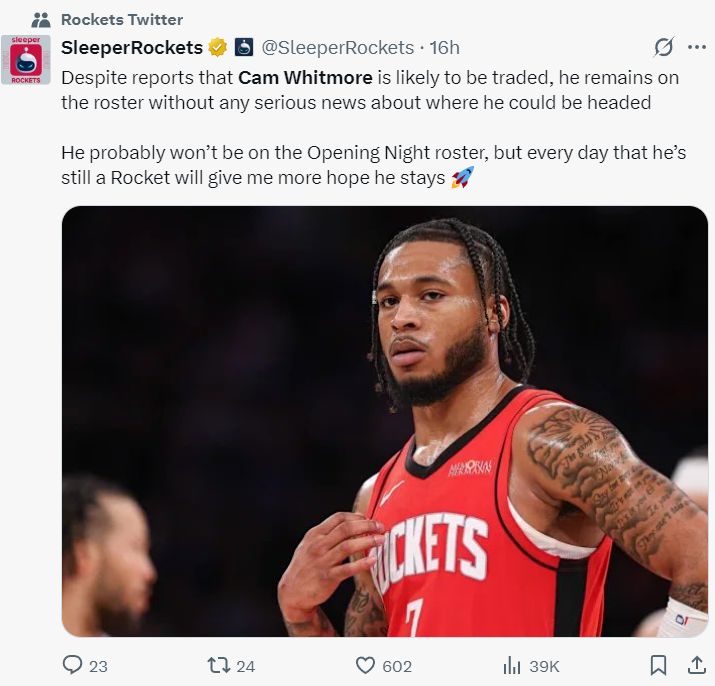This screenshot has width=715, height=686.
Task: Click the affiliate badge beside the verified checkmark
Action: pyautogui.click(x=244, y=48)
